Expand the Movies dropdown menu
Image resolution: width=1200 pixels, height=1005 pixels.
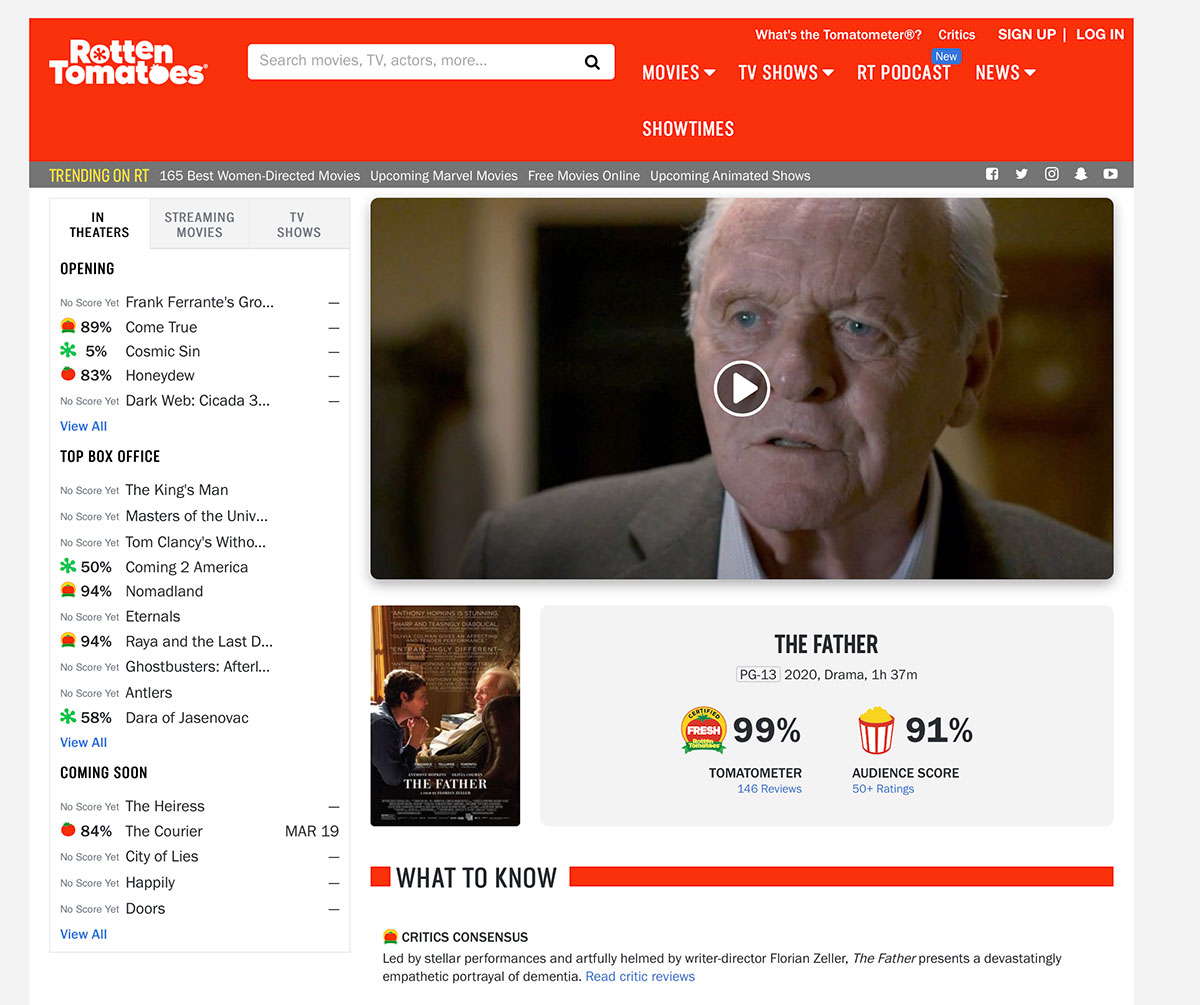[x=679, y=72]
